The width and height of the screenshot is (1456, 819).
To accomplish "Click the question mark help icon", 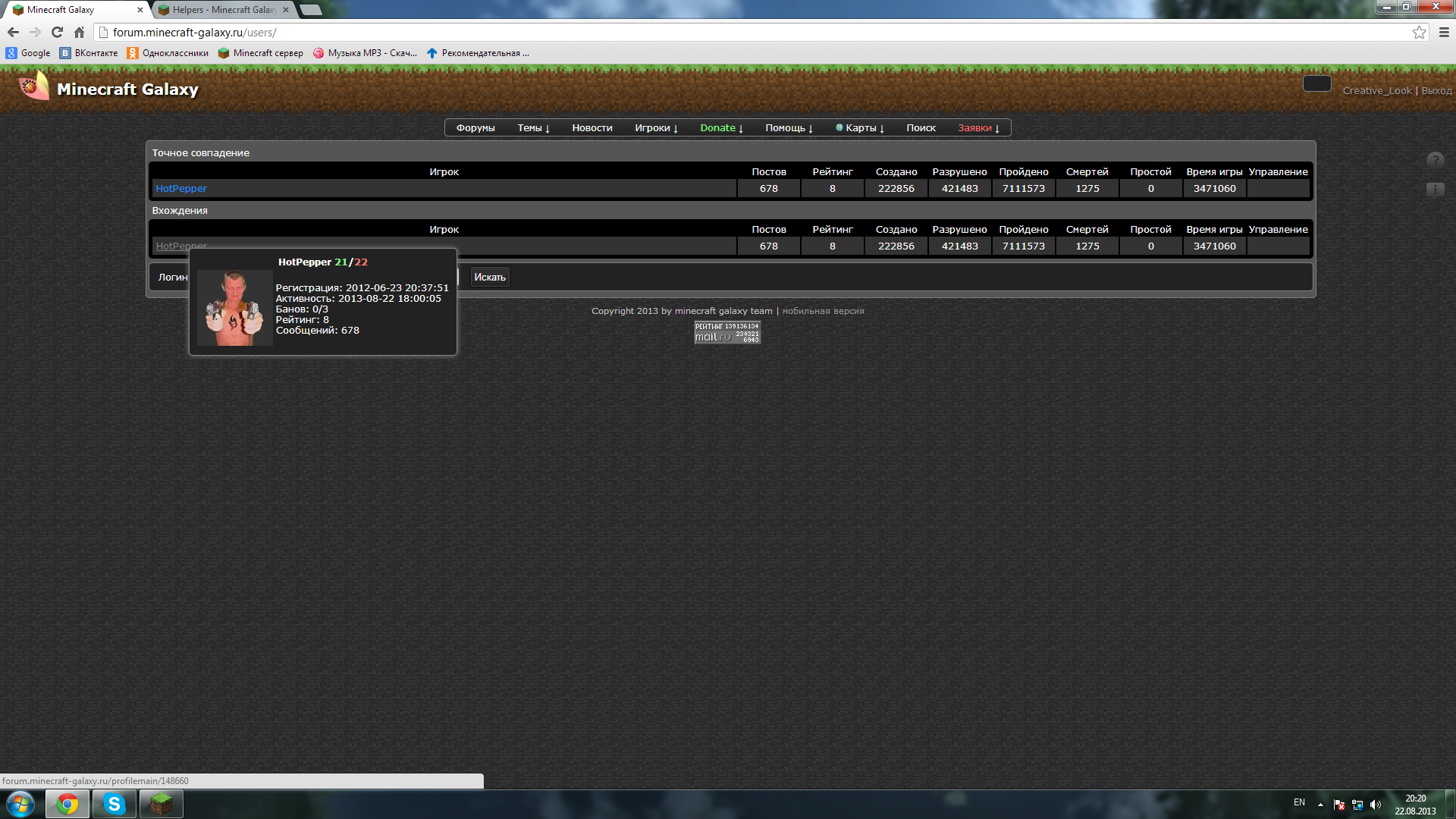I will 1435,160.
